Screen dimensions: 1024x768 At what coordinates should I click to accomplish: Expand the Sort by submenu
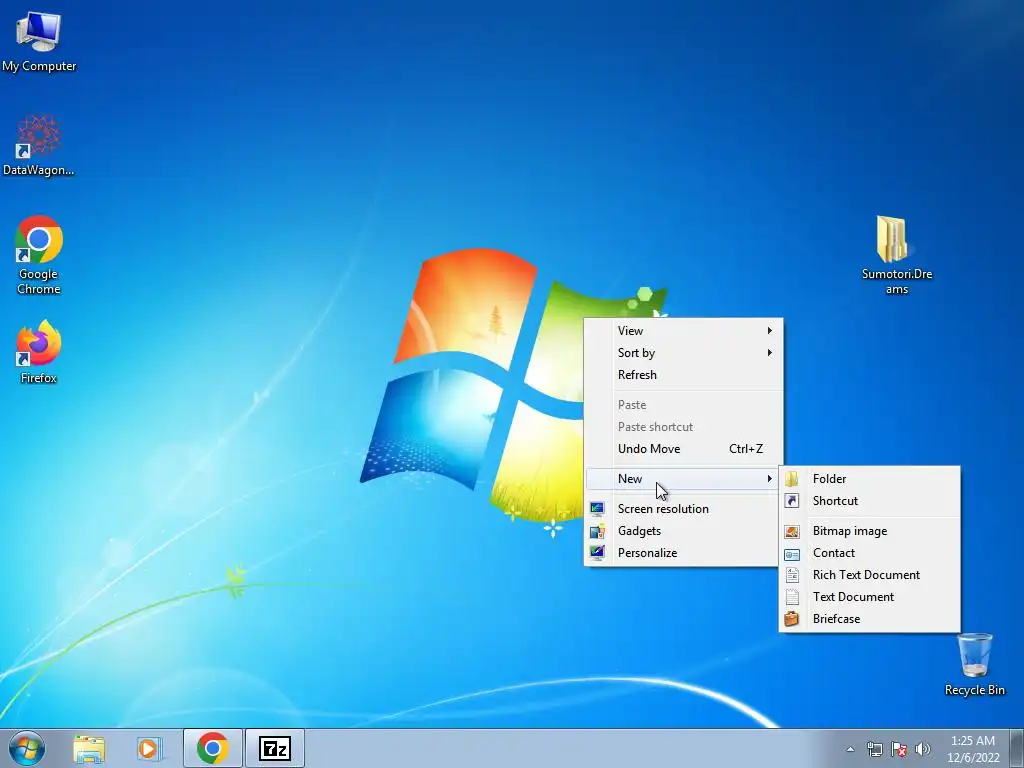tap(684, 353)
